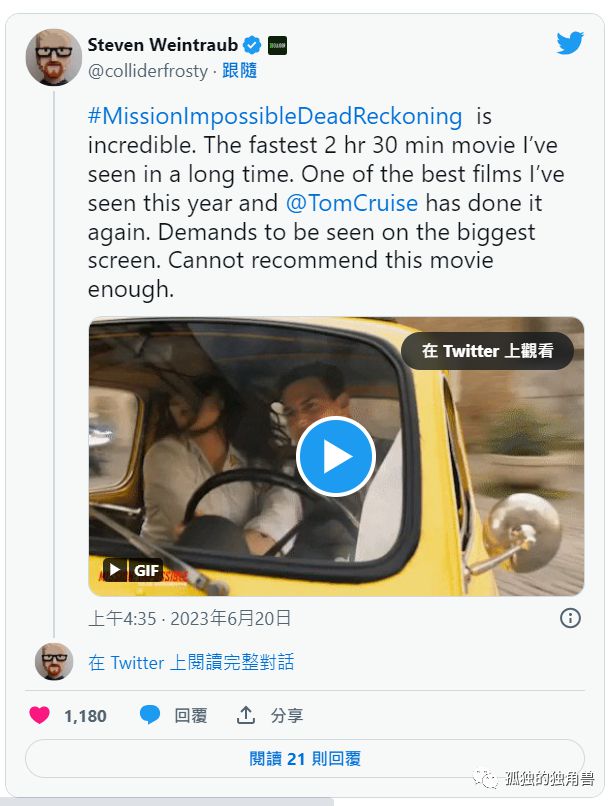Click the Steven Weintraub display name
The image size is (614, 806).
coord(164,45)
